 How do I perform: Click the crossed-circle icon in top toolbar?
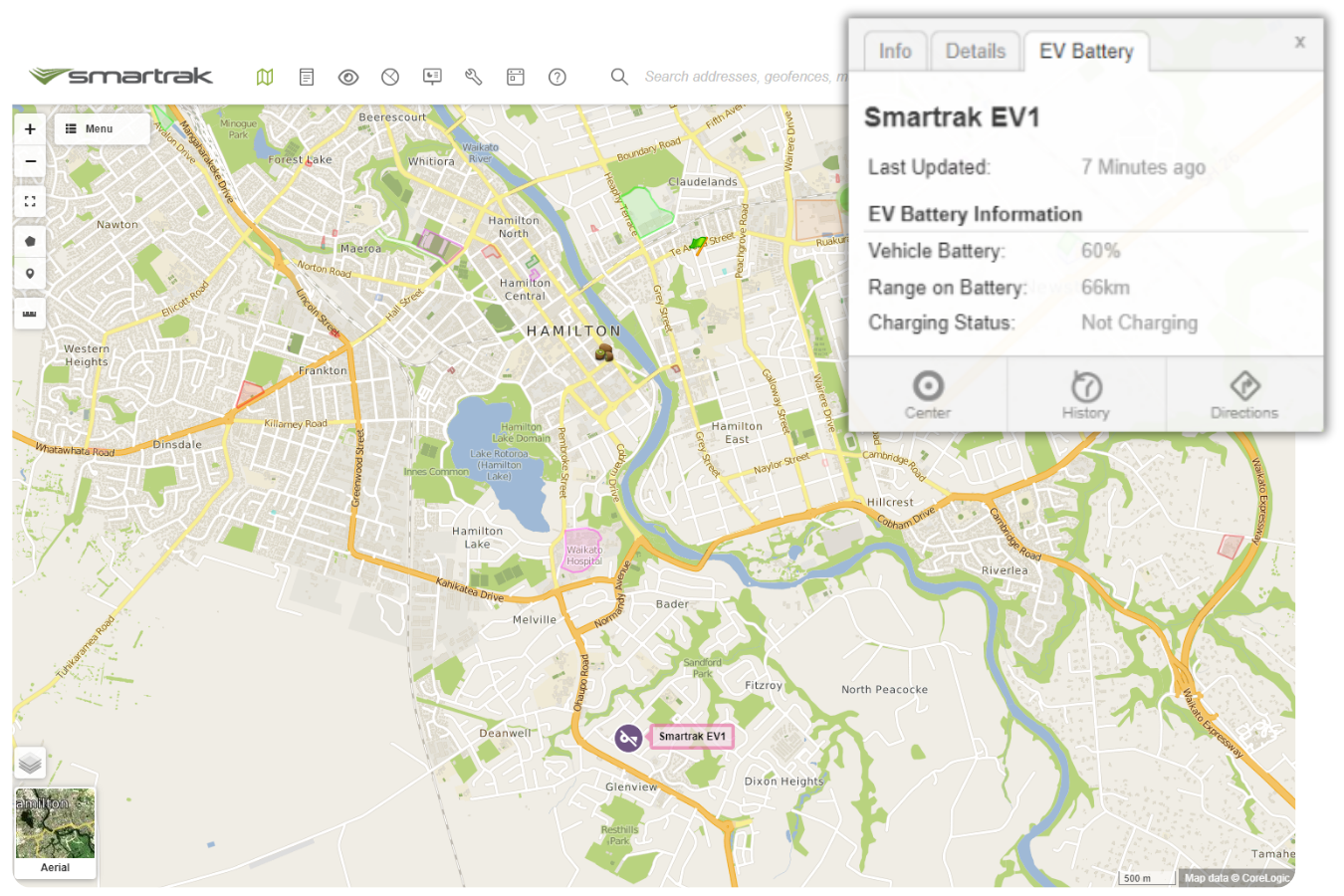tap(390, 77)
